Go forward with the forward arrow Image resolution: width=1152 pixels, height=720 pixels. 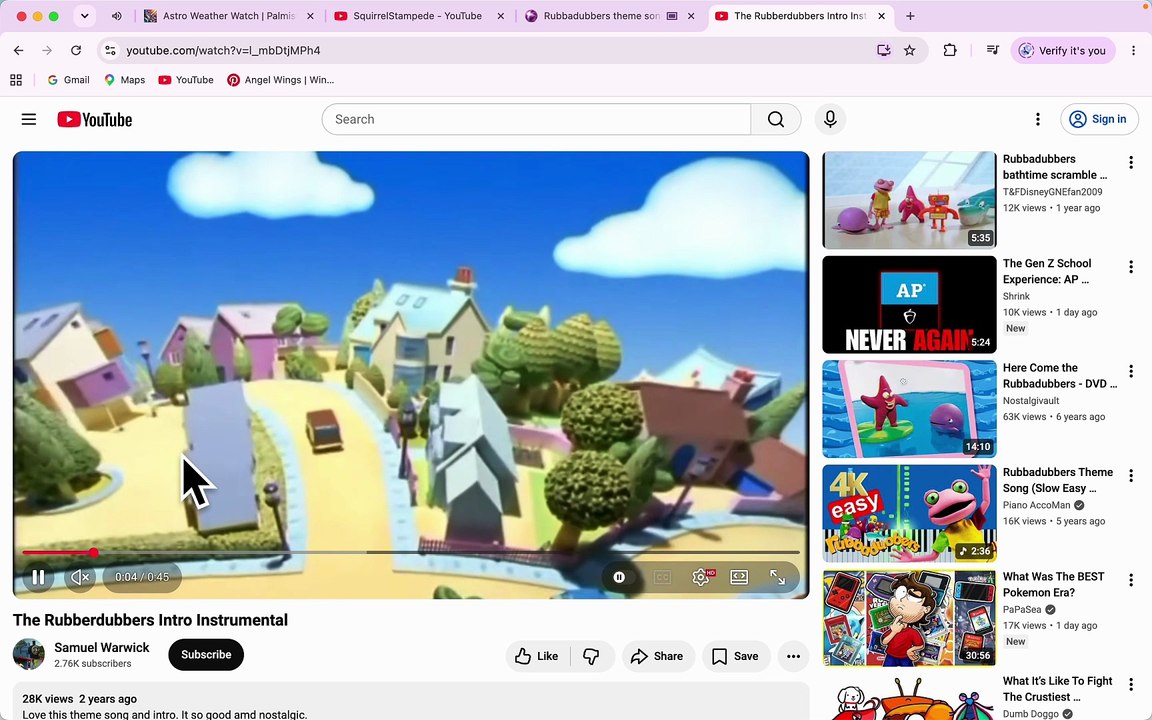coord(47,50)
